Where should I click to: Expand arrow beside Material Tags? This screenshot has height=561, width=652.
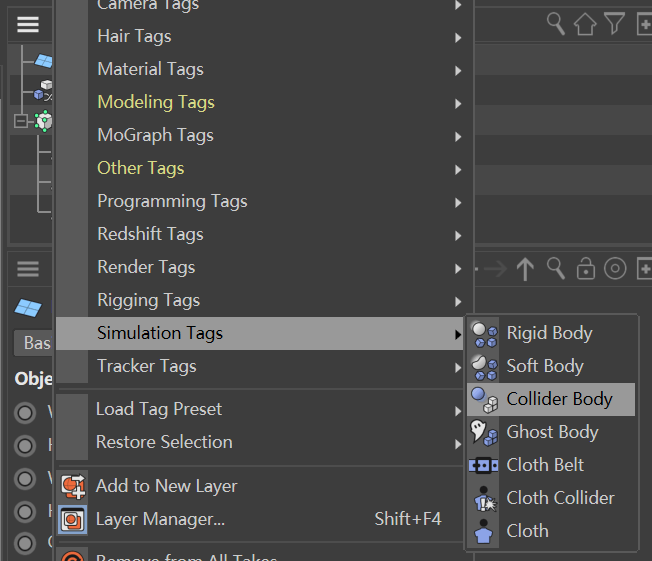coord(458,70)
